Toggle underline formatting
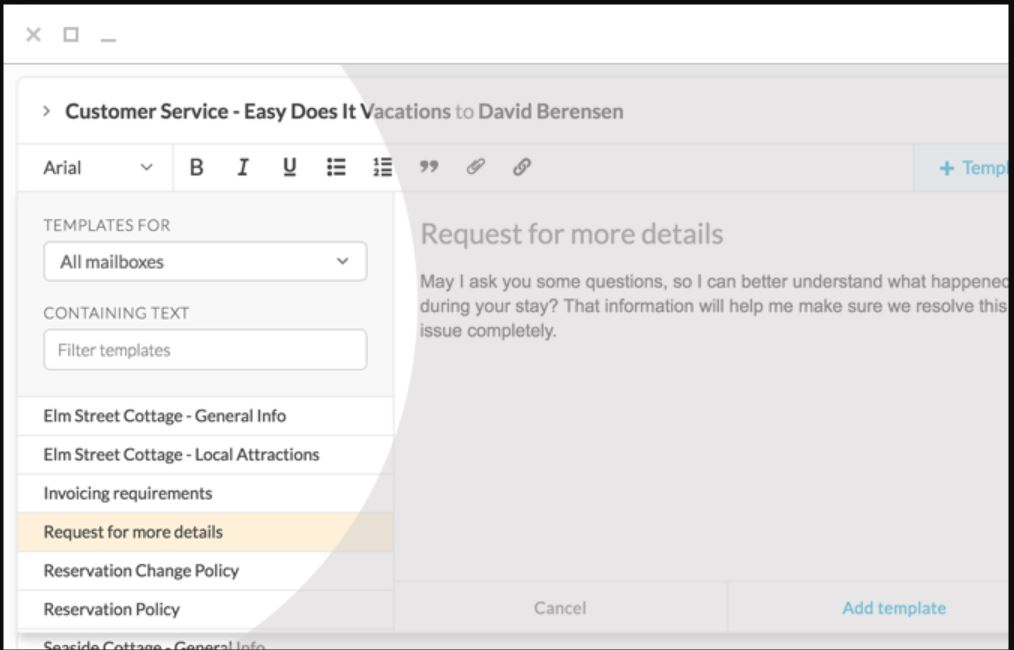 (x=290, y=168)
